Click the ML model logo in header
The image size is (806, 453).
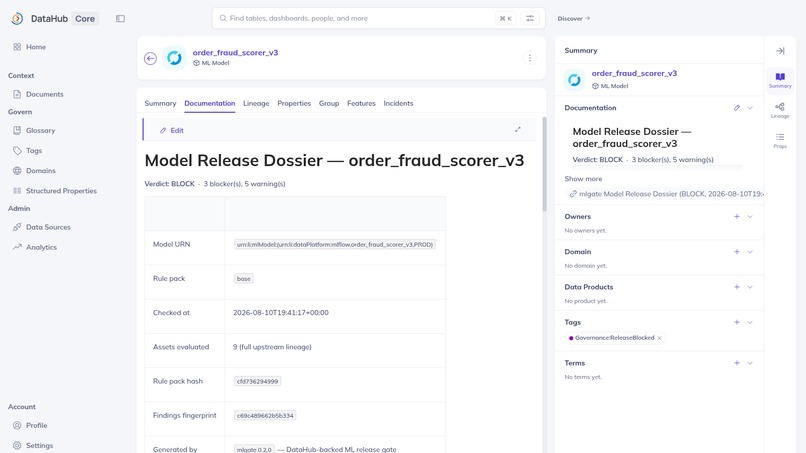tap(174, 58)
